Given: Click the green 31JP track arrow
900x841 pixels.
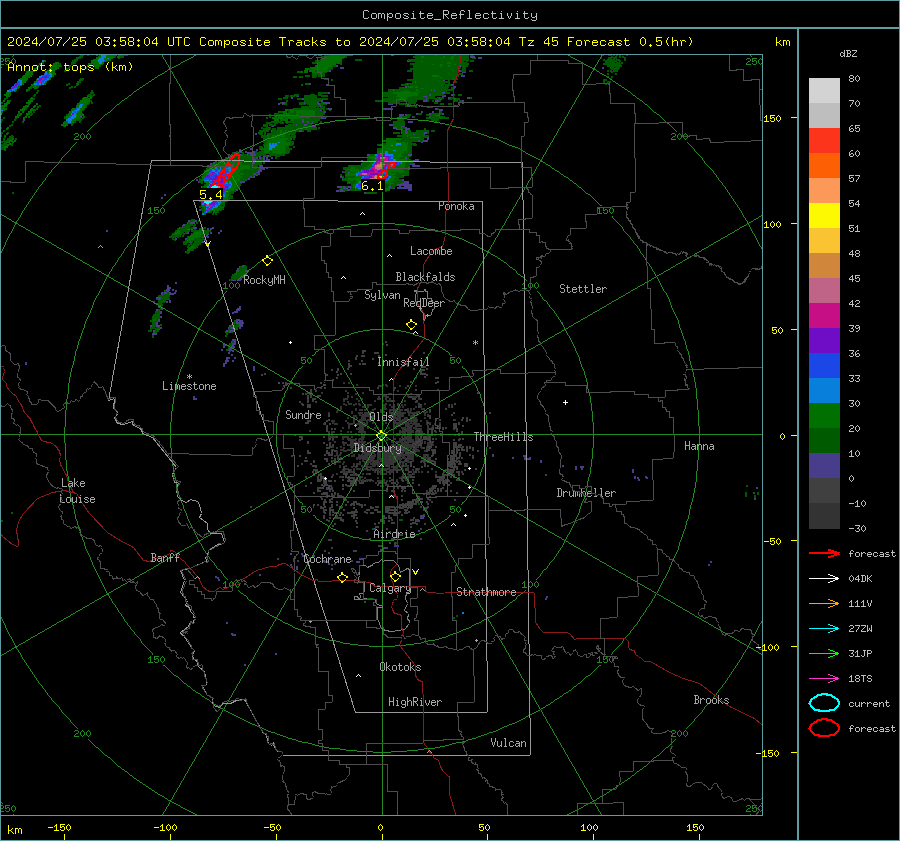Looking at the screenshot, I should [x=824, y=653].
